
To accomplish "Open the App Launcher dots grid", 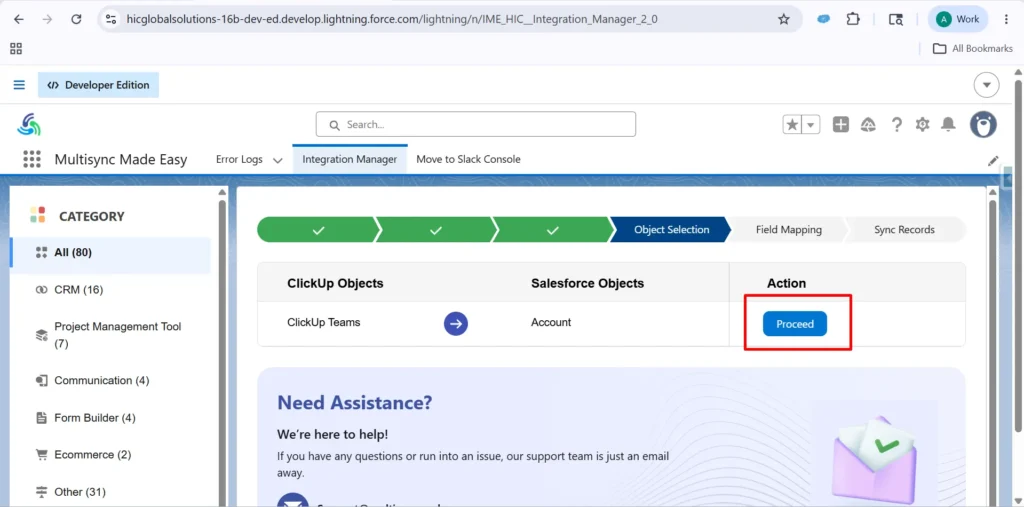I will [x=31, y=159].
